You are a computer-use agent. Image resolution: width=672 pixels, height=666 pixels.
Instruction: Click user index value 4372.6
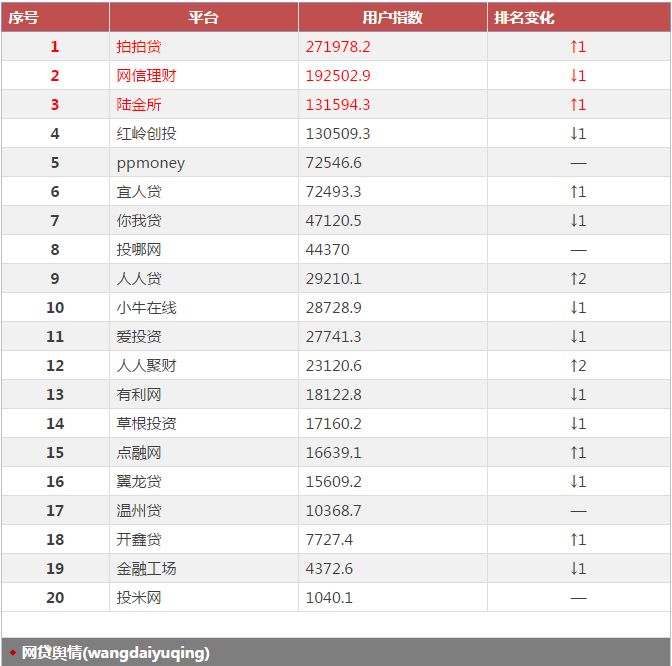pyautogui.click(x=329, y=569)
